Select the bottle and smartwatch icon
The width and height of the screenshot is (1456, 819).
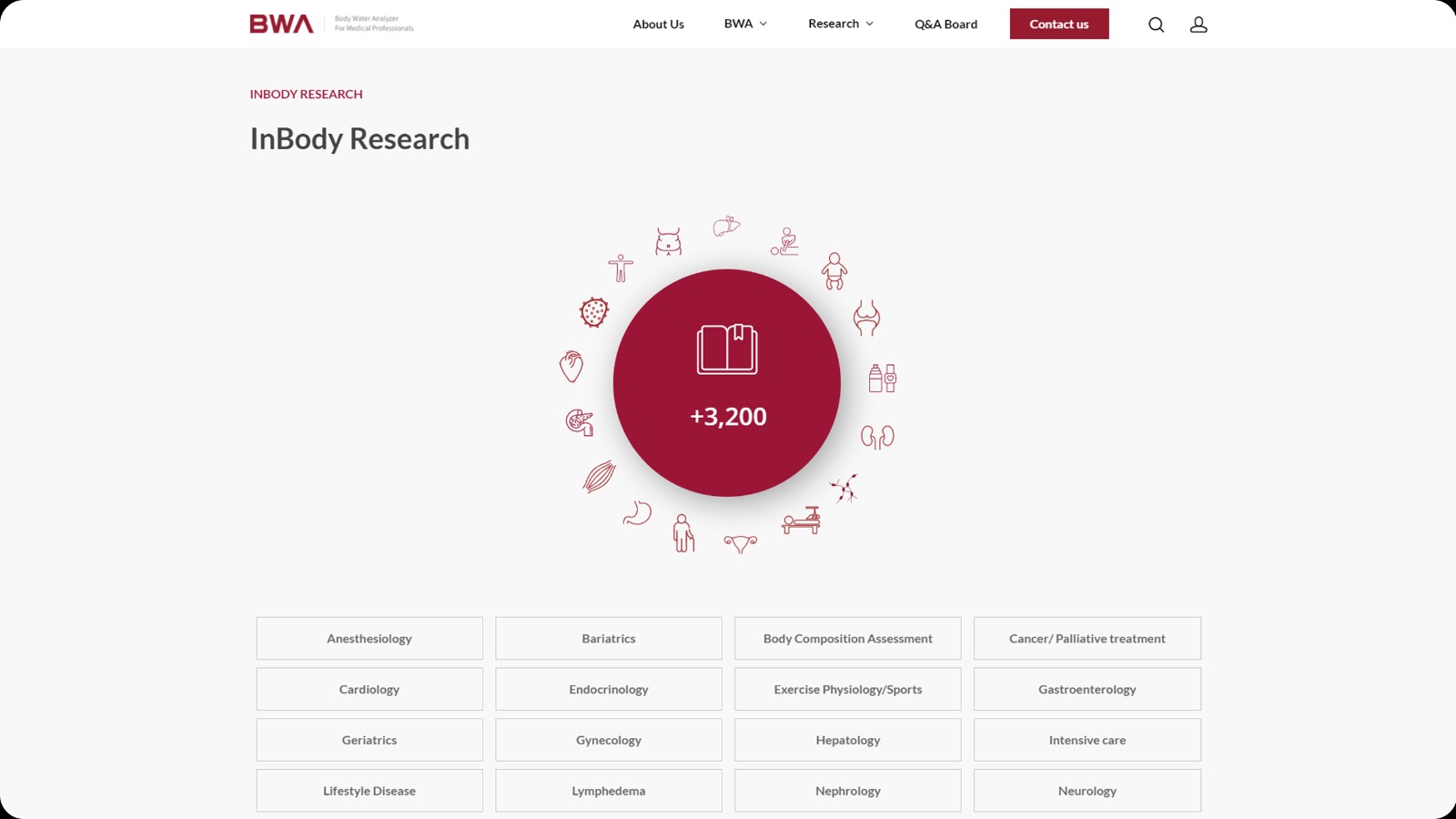click(x=882, y=378)
